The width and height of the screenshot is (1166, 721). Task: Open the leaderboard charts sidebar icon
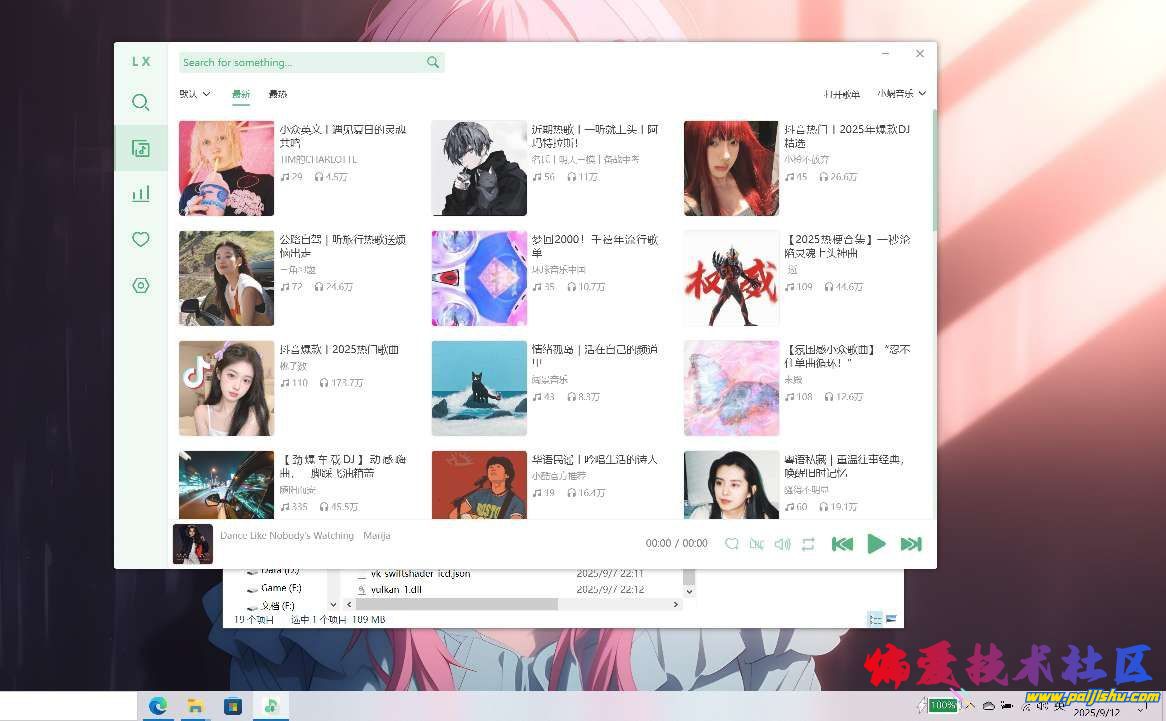tap(141, 194)
